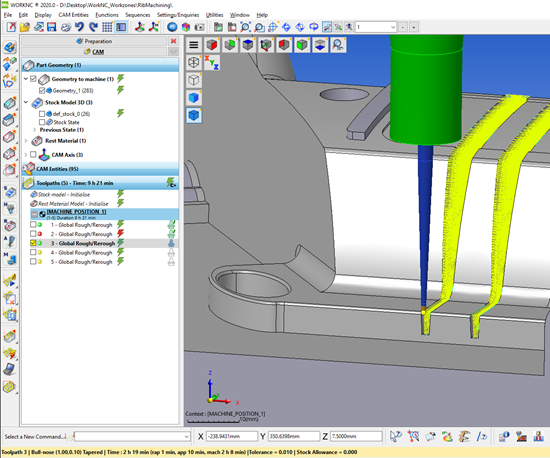Click the shaded sphere rendering icon
Screen dimensions: 550x458
click(172, 27)
